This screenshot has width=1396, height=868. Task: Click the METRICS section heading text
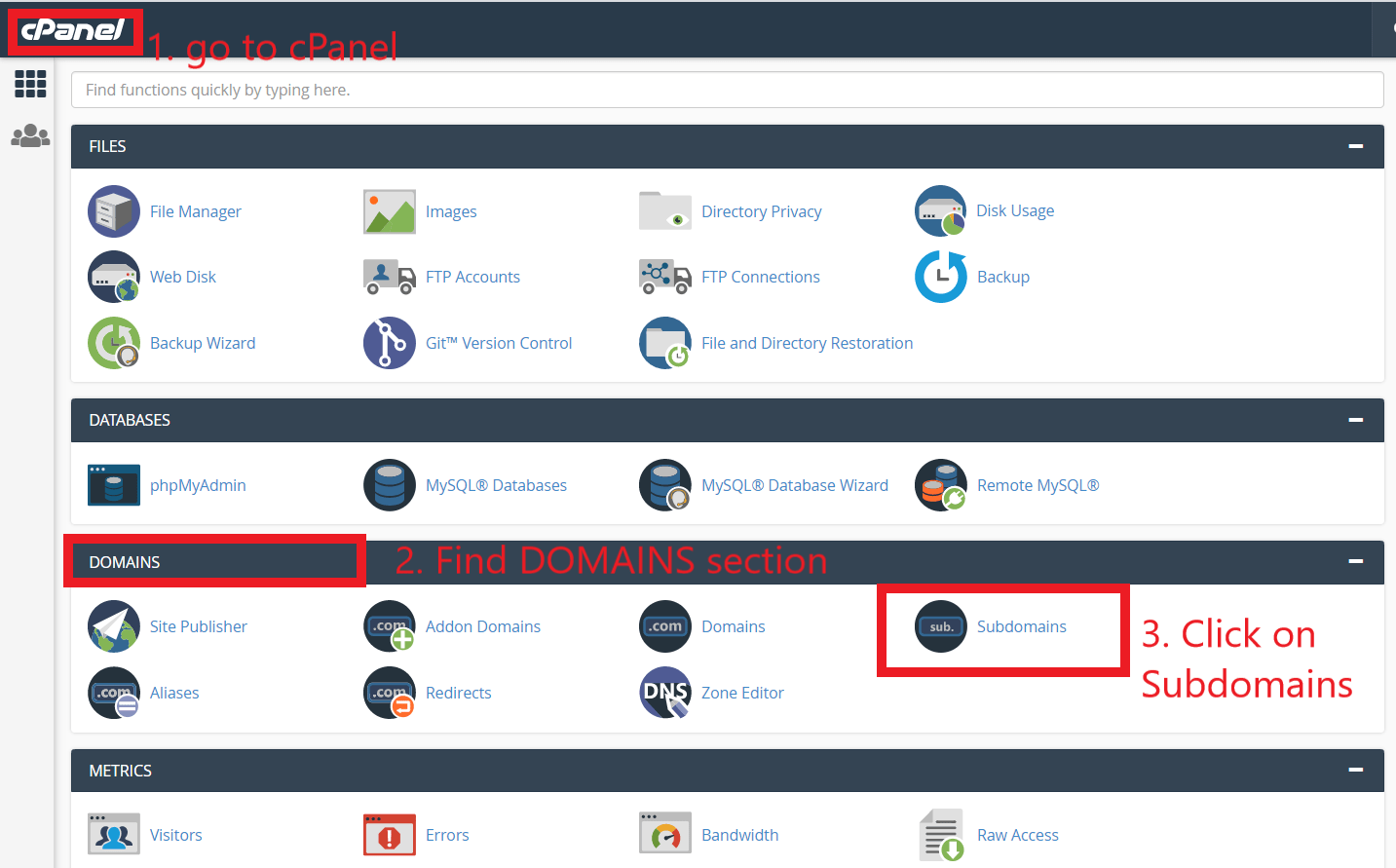pyautogui.click(x=121, y=771)
